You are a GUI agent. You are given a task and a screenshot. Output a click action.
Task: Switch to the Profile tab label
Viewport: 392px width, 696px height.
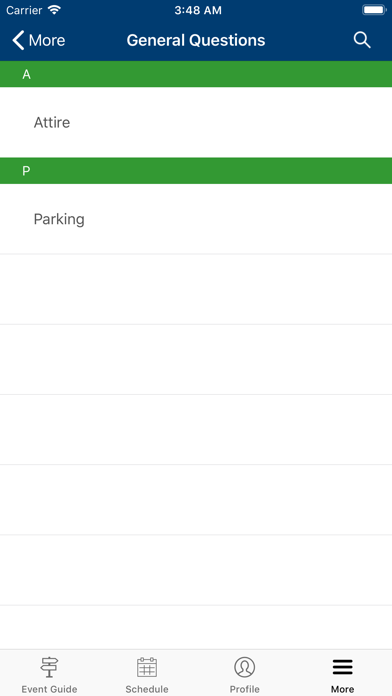(x=245, y=689)
